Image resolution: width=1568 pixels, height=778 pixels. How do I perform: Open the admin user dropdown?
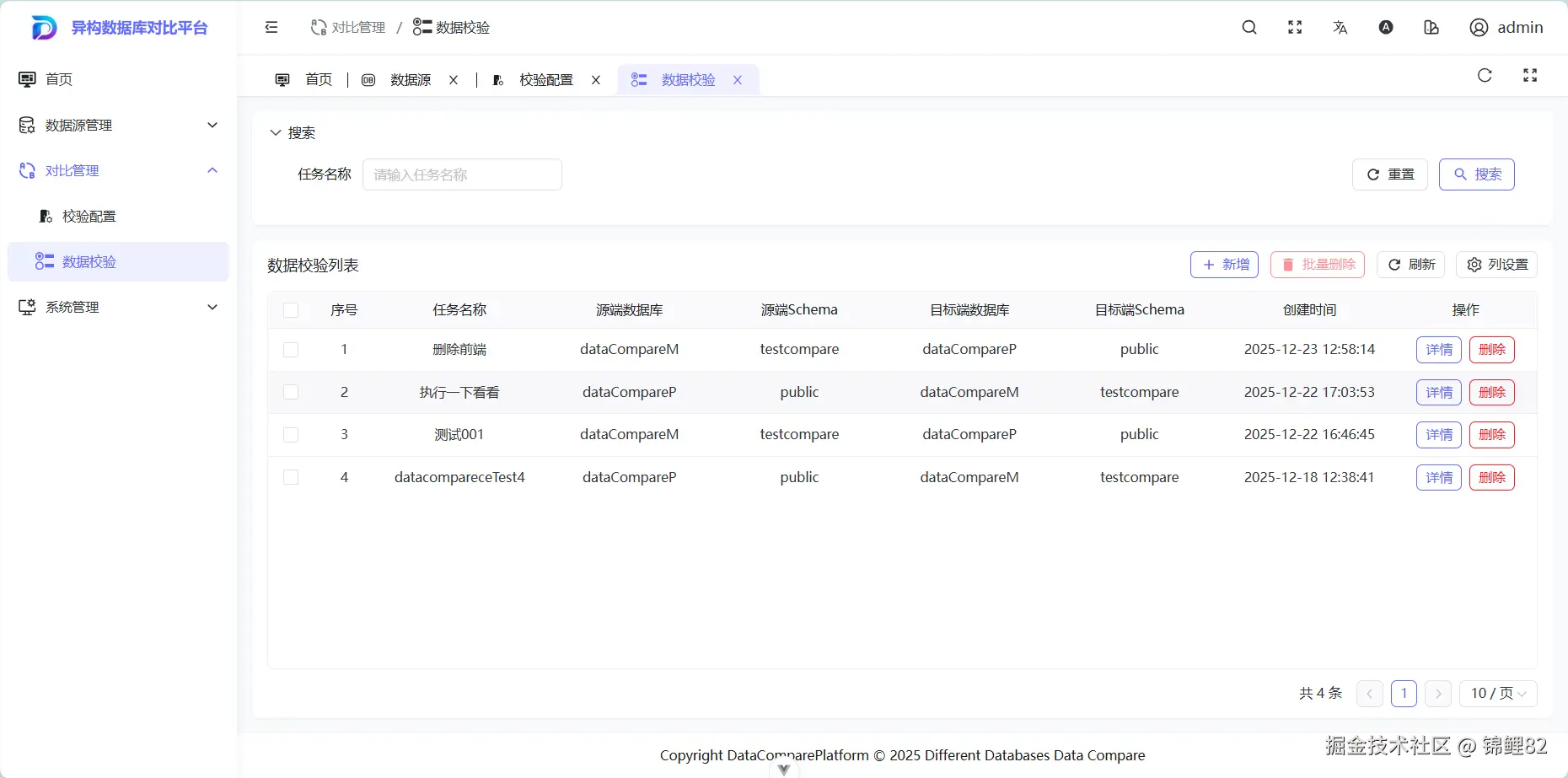point(1506,28)
